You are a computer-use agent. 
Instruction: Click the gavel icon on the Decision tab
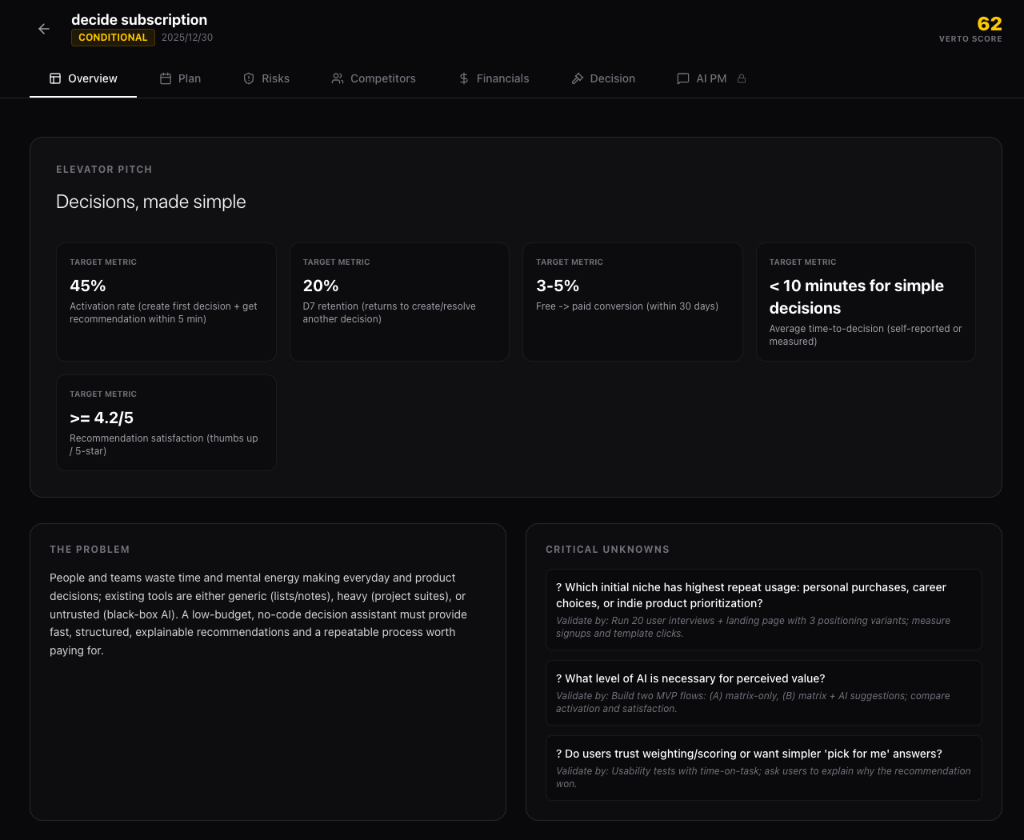tap(577, 78)
